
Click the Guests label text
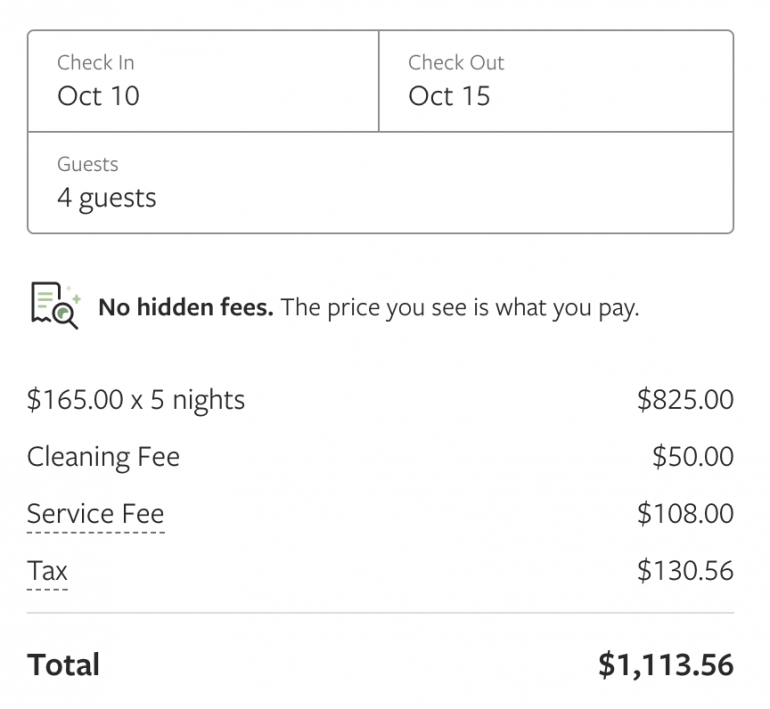click(87, 164)
